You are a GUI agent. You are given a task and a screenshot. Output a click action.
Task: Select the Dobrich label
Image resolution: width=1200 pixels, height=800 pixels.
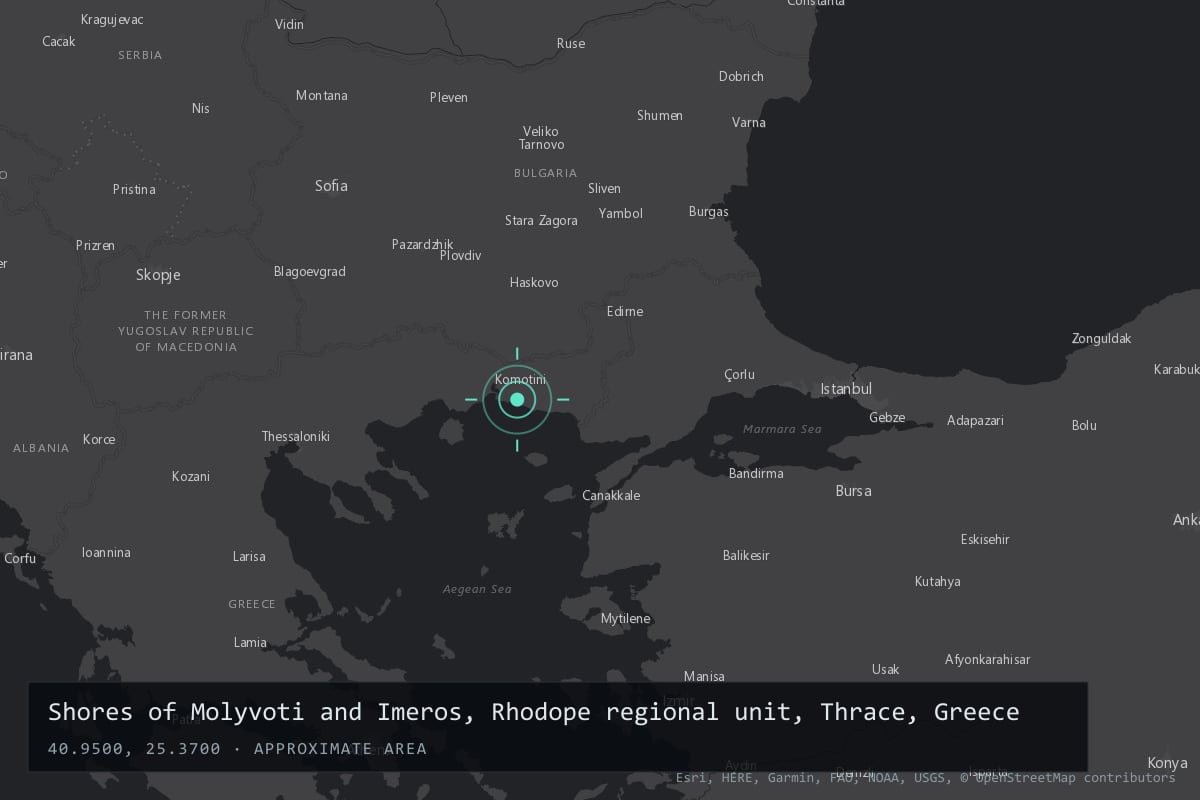(x=741, y=77)
